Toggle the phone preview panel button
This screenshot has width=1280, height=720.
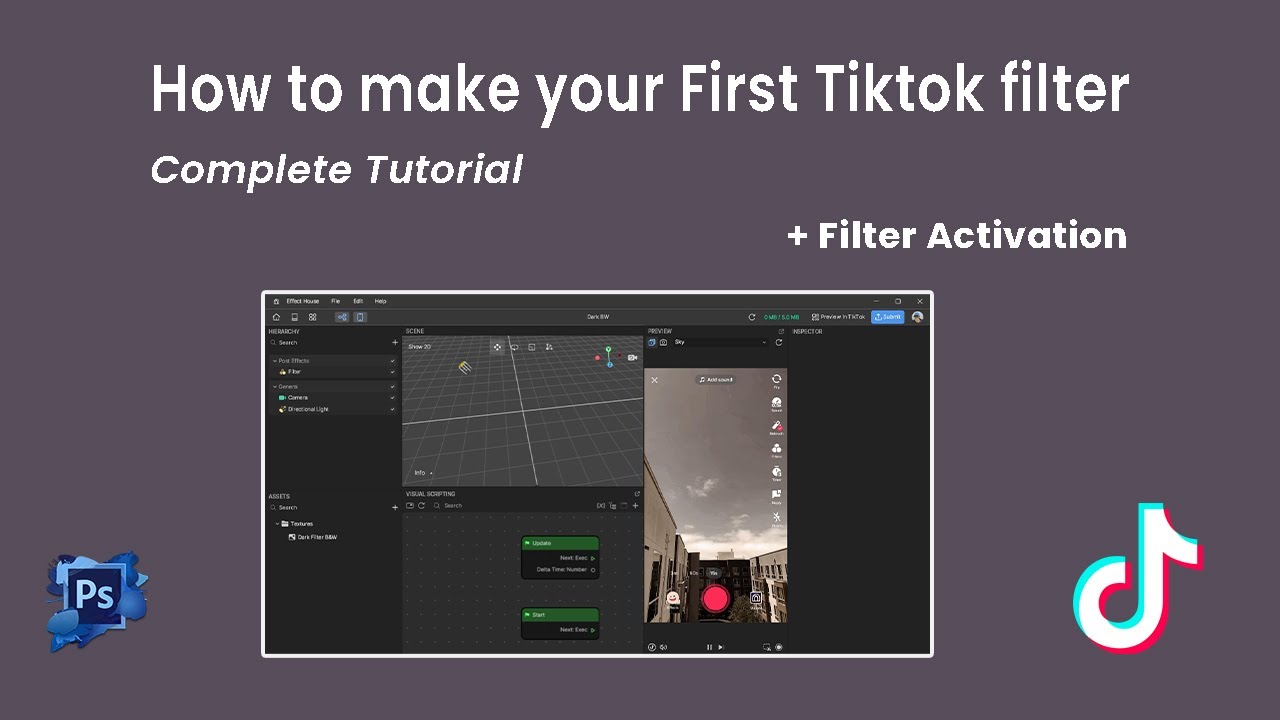(360, 317)
